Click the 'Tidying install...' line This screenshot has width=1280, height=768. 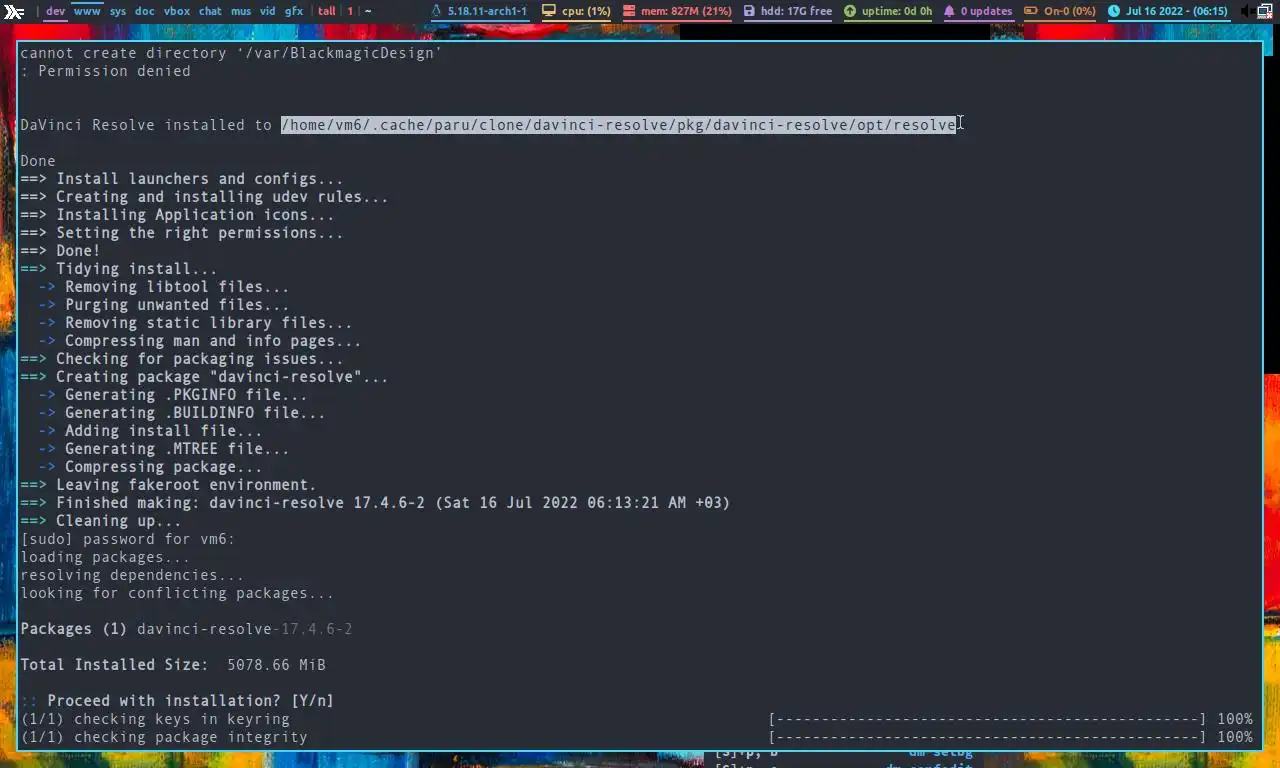point(119,269)
